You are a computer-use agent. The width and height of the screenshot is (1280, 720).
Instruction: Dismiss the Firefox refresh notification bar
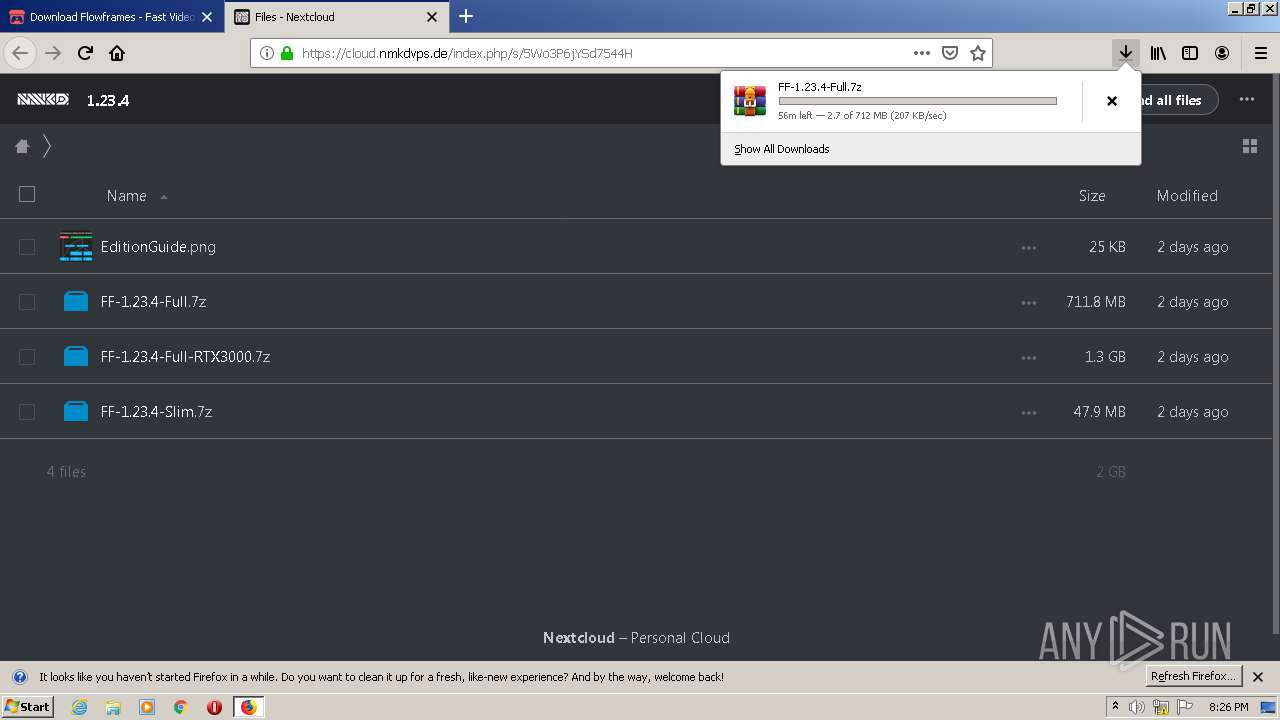click(x=1258, y=677)
